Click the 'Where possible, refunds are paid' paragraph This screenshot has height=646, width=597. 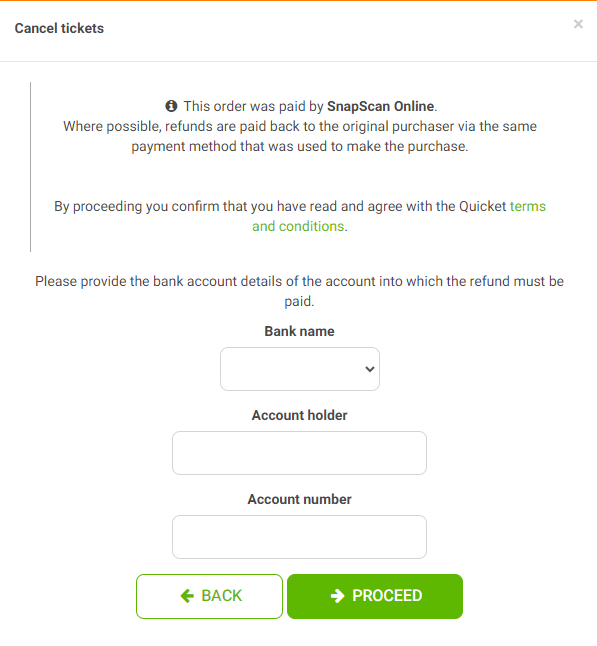click(x=300, y=136)
